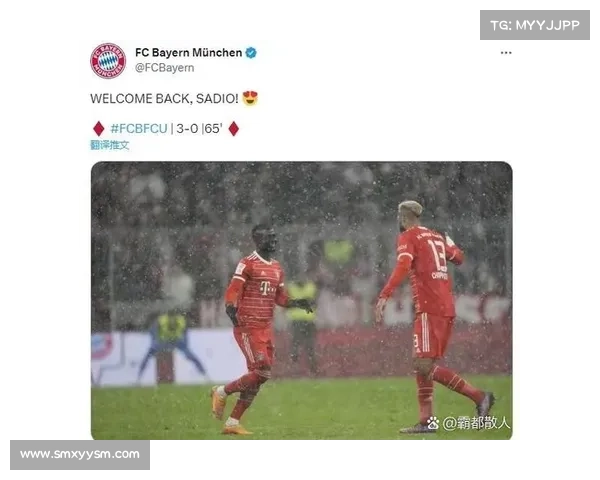The width and height of the screenshot is (600, 480).
Task: Click the @霸都散人 watermark text
Action: (476, 423)
